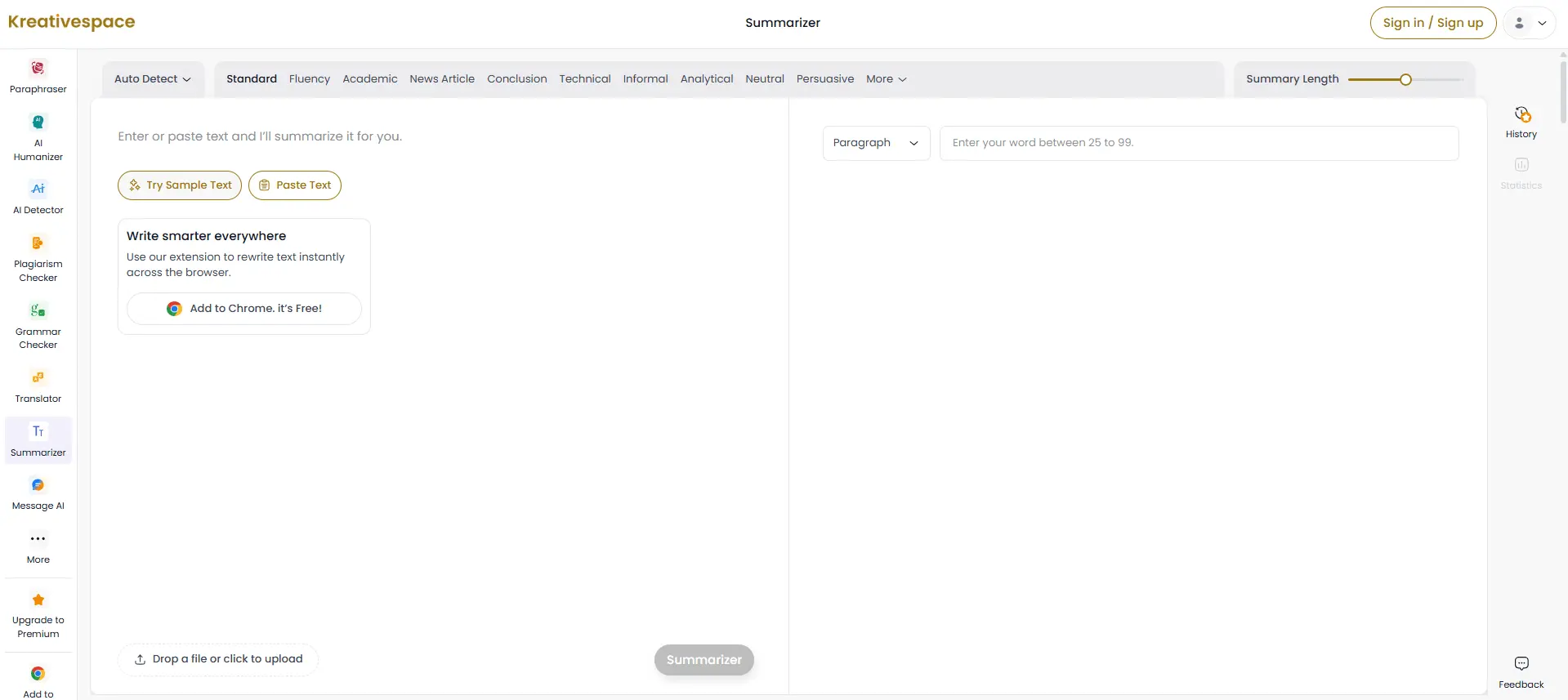
Task: Click the word count input field
Action: pyautogui.click(x=1199, y=143)
